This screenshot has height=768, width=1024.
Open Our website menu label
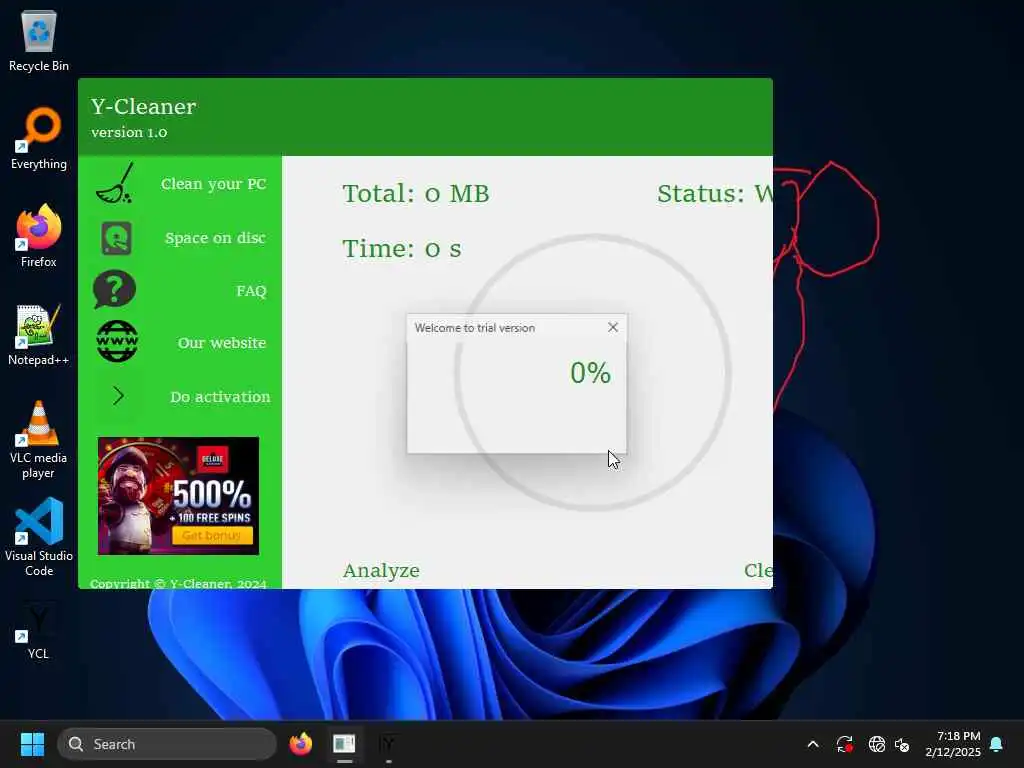coord(222,343)
